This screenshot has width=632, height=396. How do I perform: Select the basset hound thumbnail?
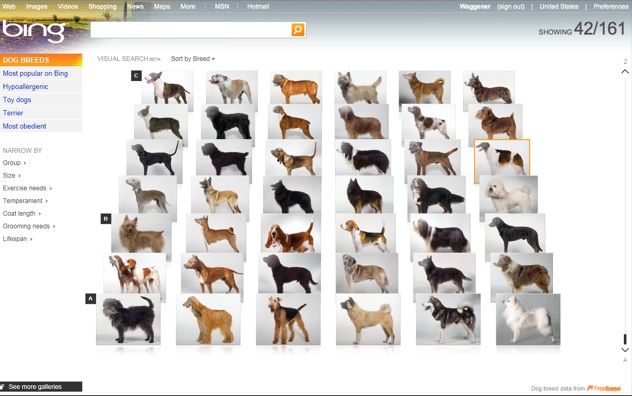pyautogui.click(x=290, y=233)
